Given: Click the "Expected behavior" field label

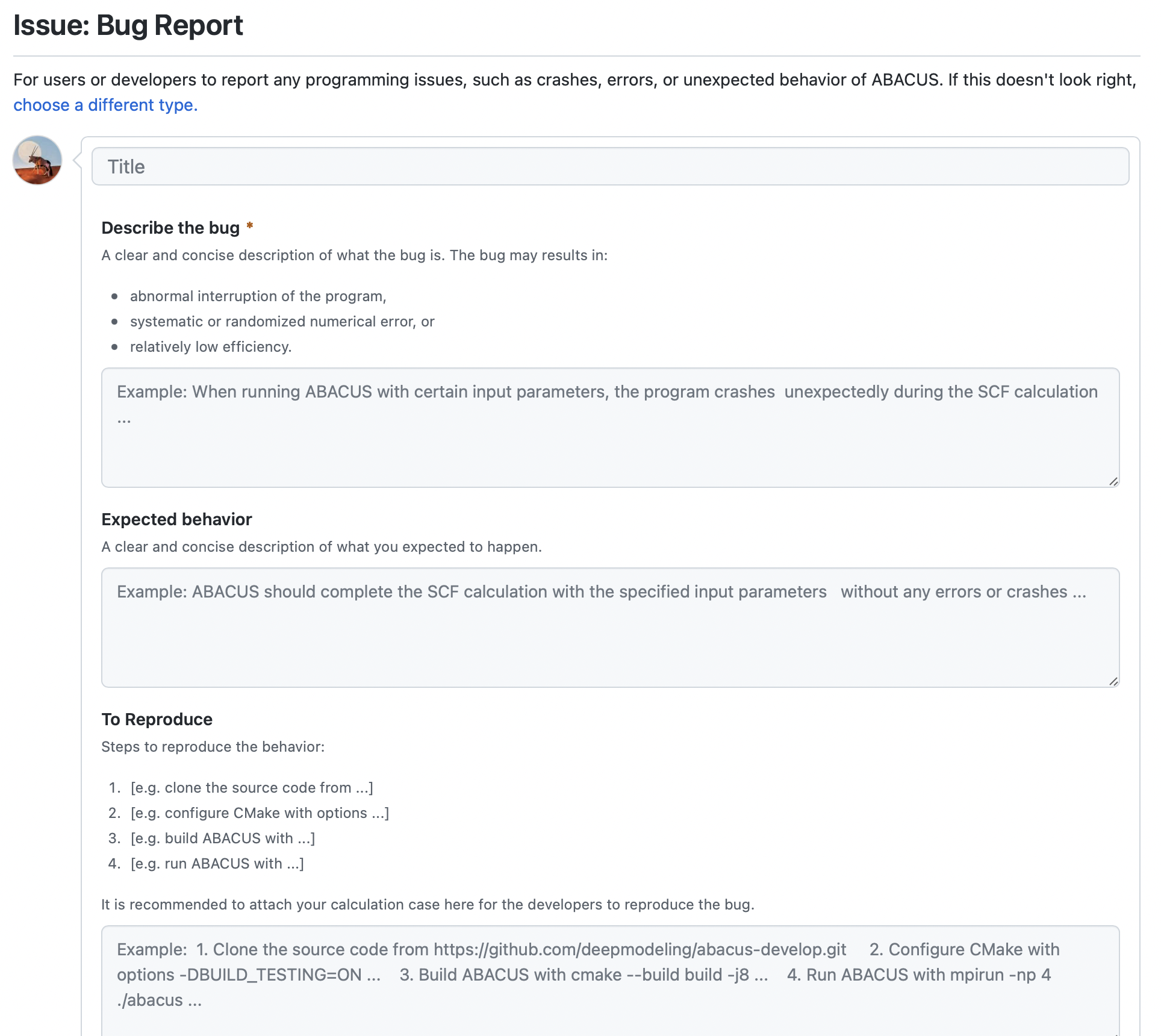Looking at the screenshot, I should pyautogui.click(x=176, y=519).
